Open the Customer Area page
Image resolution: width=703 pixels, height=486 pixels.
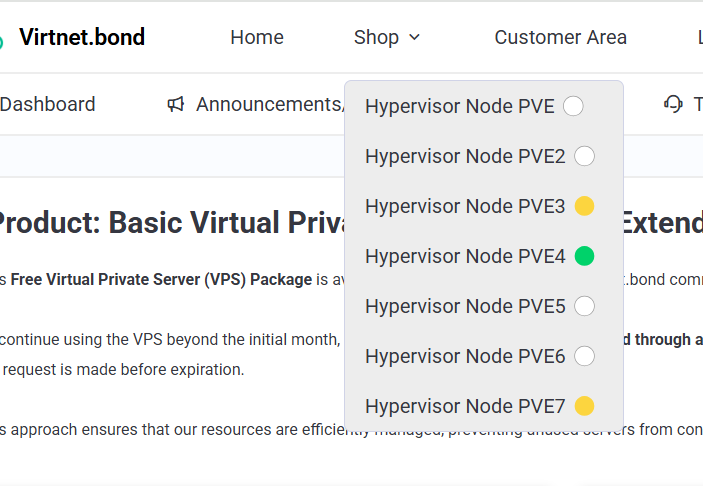pyautogui.click(x=560, y=37)
